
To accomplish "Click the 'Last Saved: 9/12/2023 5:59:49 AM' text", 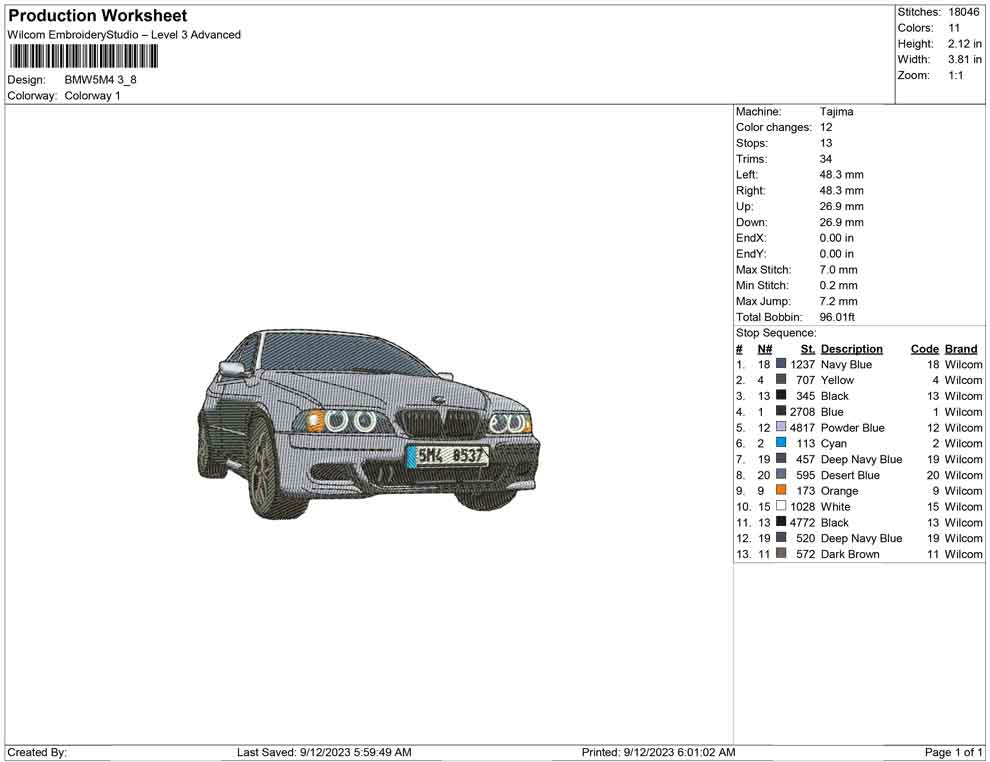I will (324, 752).
